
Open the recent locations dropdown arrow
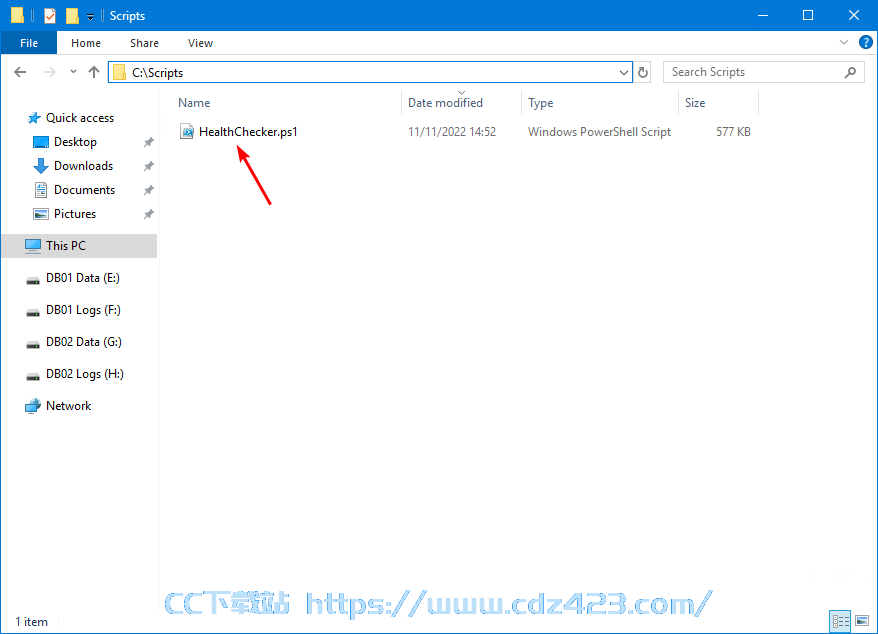click(73, 72)
